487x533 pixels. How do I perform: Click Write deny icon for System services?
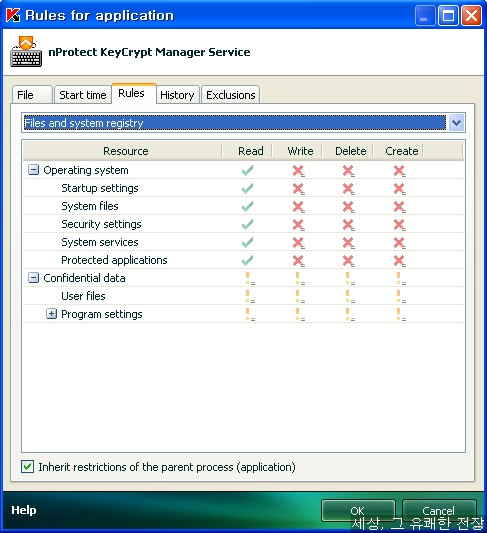(x=298, y=242)
